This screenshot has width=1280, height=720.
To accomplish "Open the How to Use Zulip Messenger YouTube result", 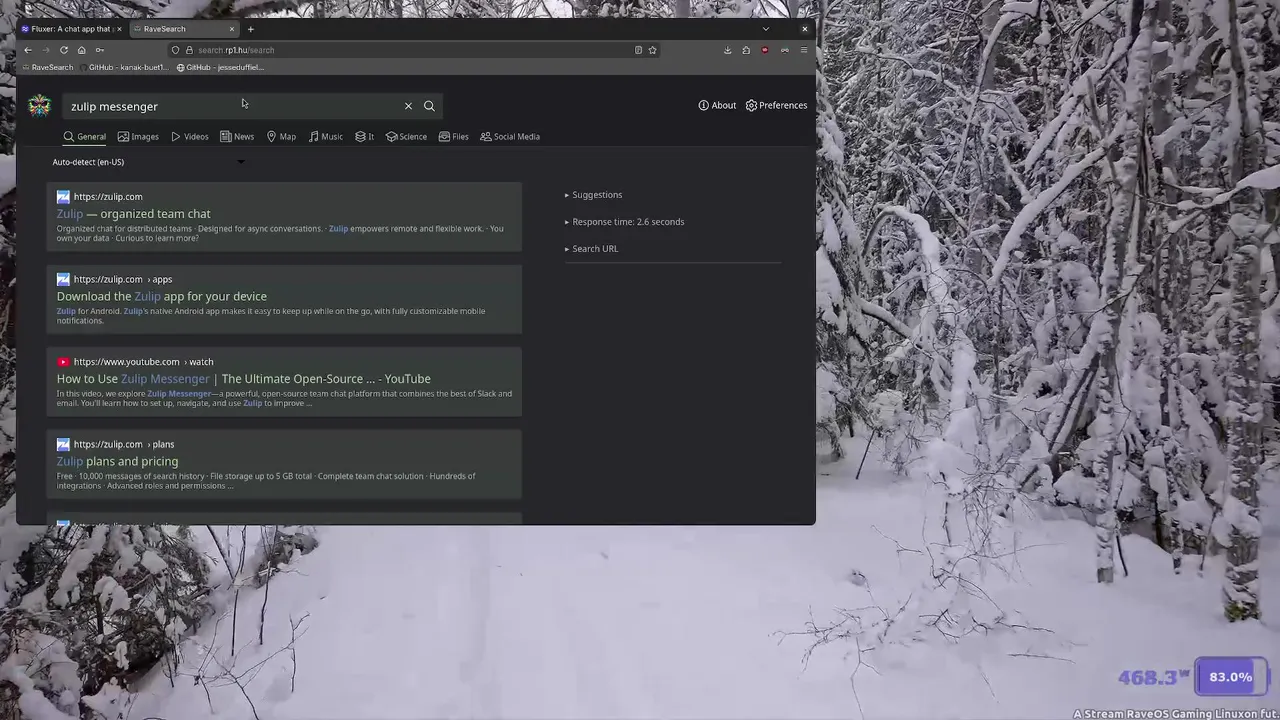I will point(243,379).
